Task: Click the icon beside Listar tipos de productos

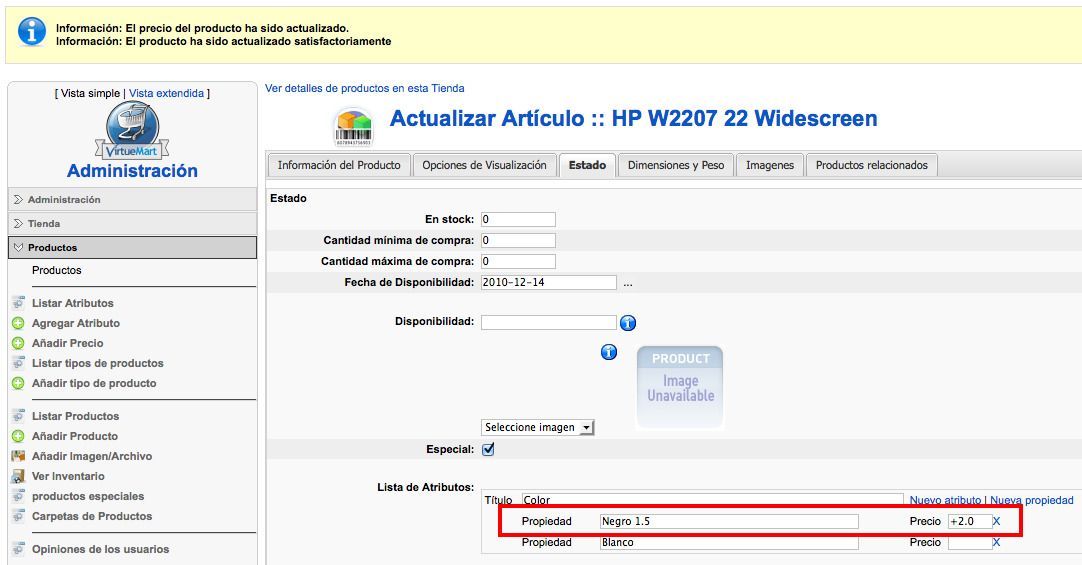Action: pos(19,363)
